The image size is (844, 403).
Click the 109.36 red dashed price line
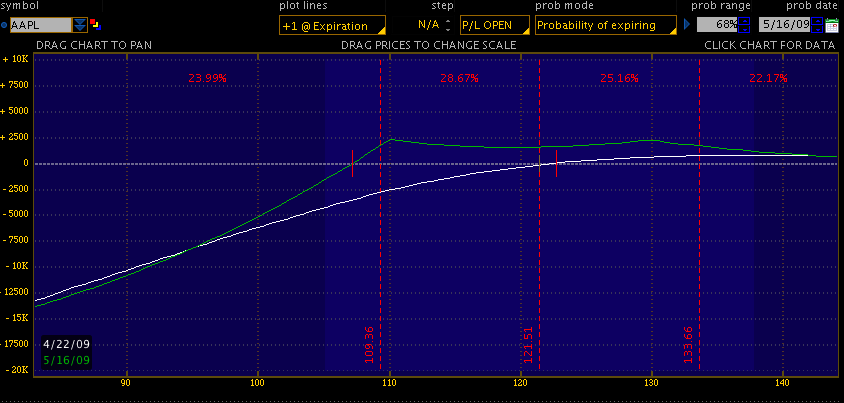tap(381, 250)
